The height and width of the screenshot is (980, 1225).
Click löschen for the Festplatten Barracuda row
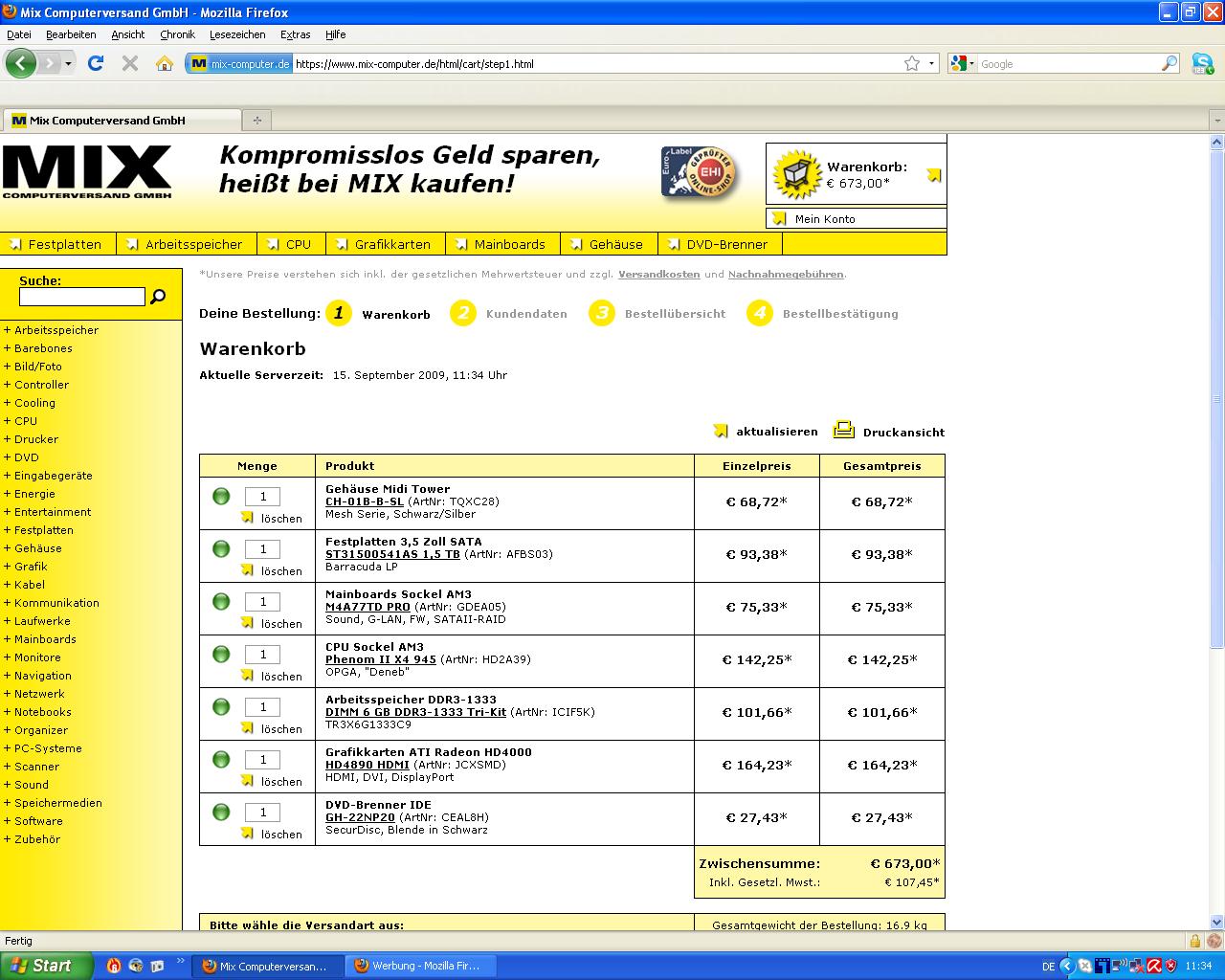281,571
